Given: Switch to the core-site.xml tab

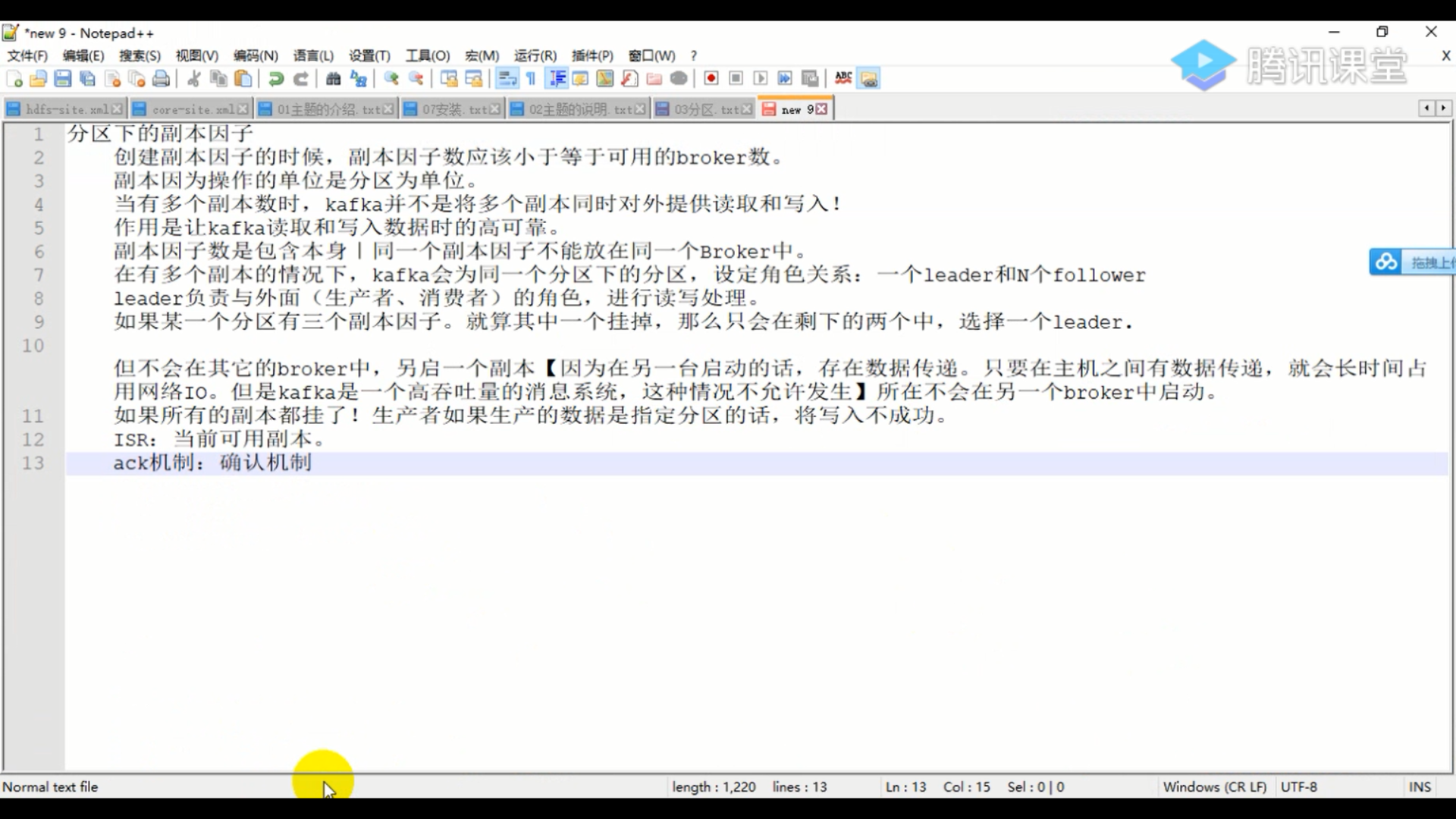Looking at the screenshot, I should (x=192, y=109).
